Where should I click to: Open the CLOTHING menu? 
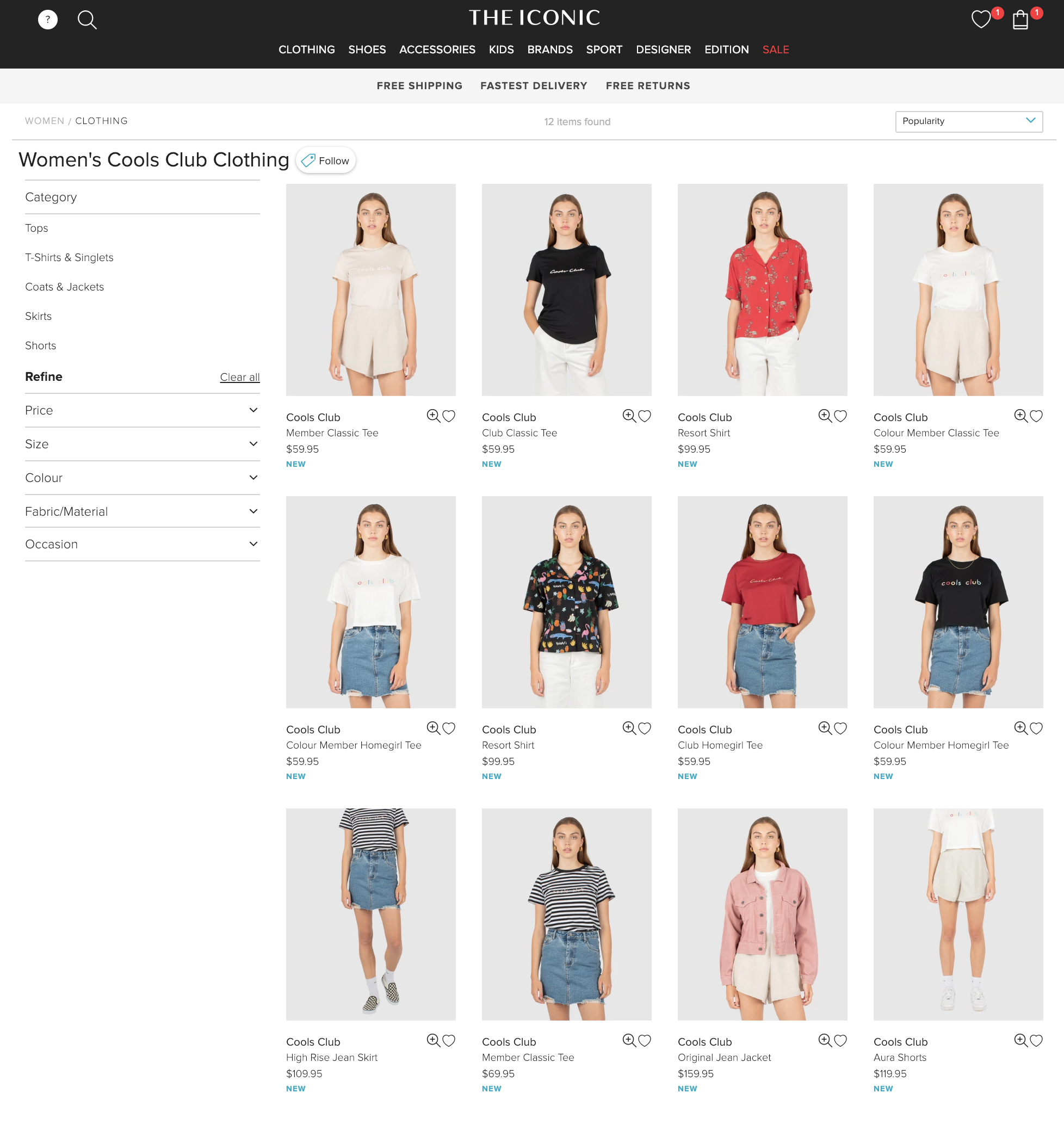pyautogui.click(x=306, y=50)
